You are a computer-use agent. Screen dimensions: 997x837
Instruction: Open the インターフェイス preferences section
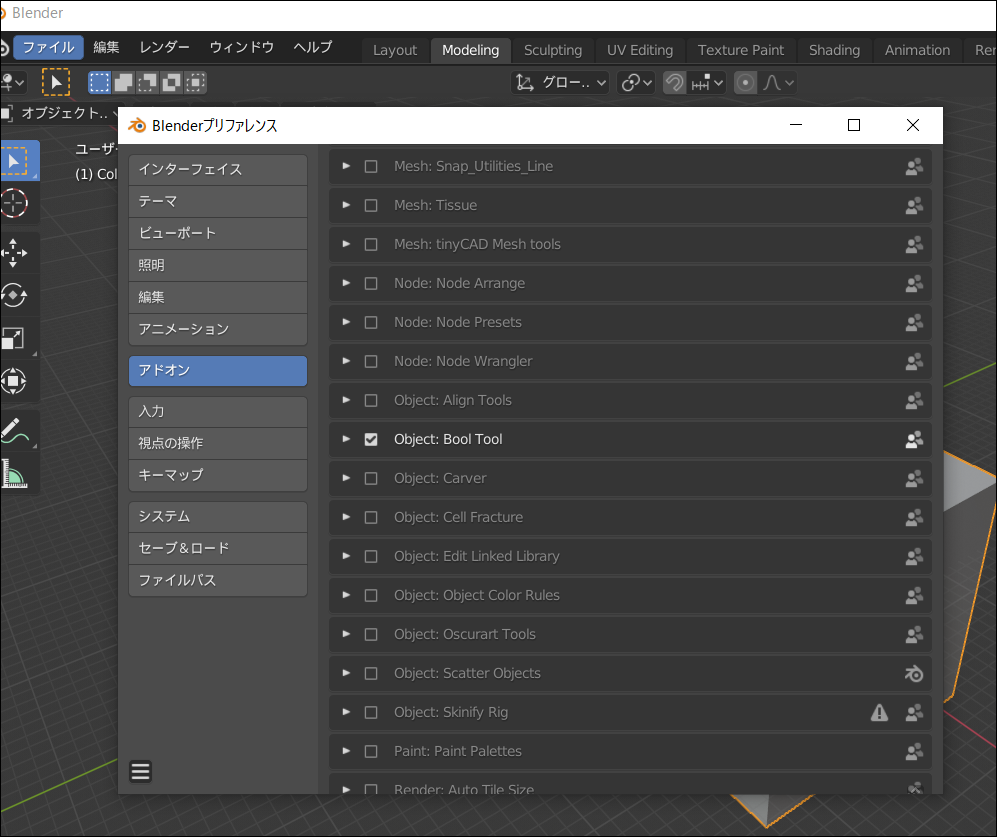pos(218,170)
